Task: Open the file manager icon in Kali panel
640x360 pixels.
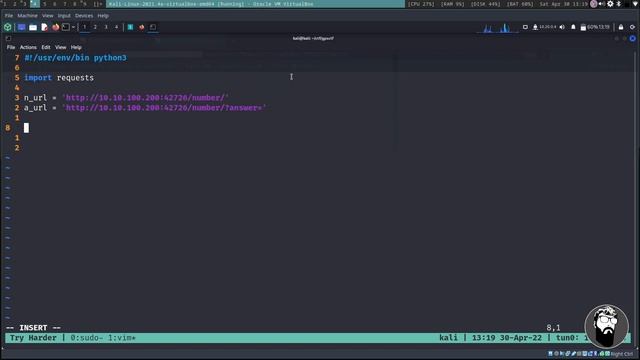Action: coord(33,27)
